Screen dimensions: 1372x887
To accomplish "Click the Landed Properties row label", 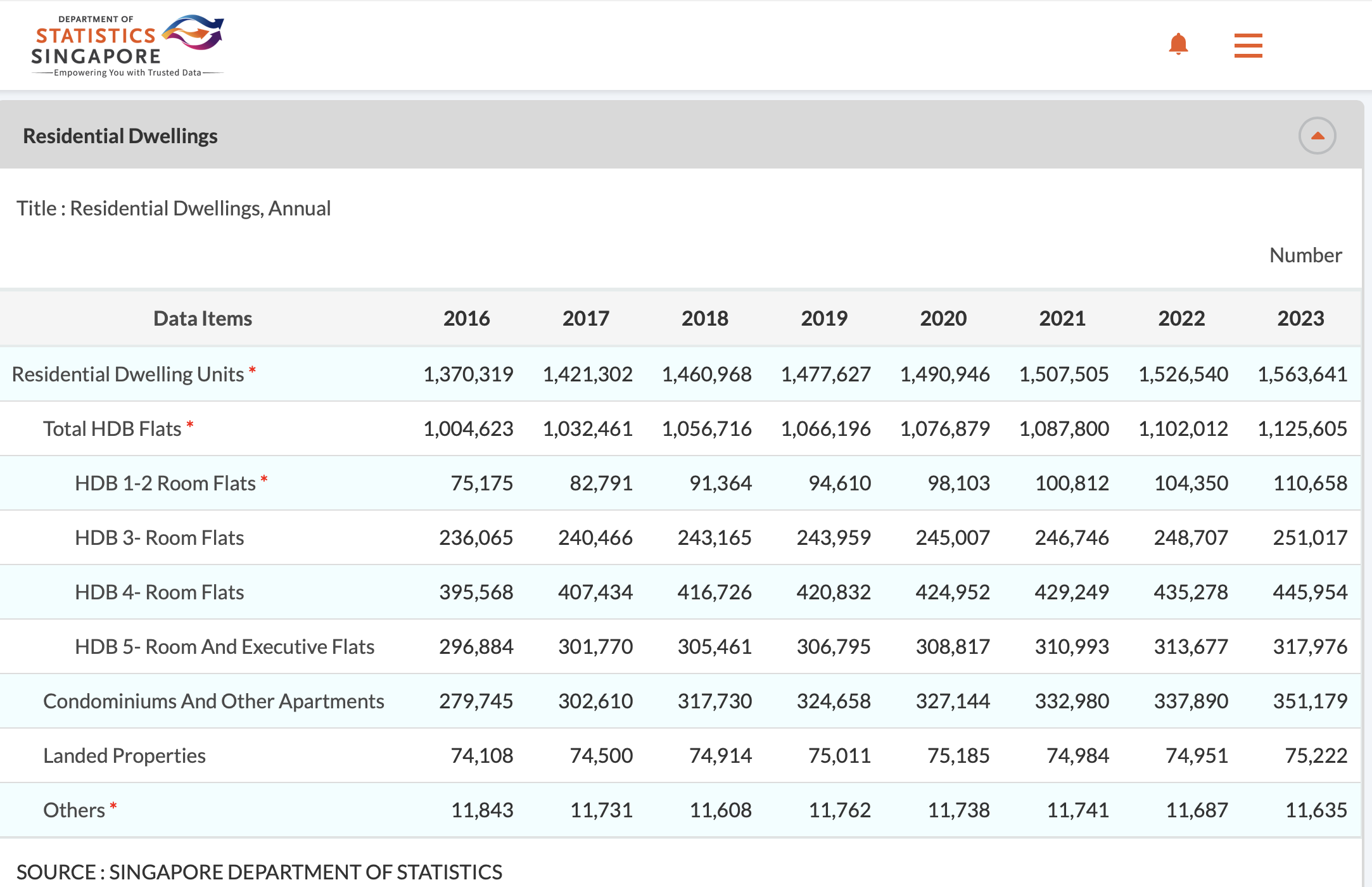I will [124, 756].
